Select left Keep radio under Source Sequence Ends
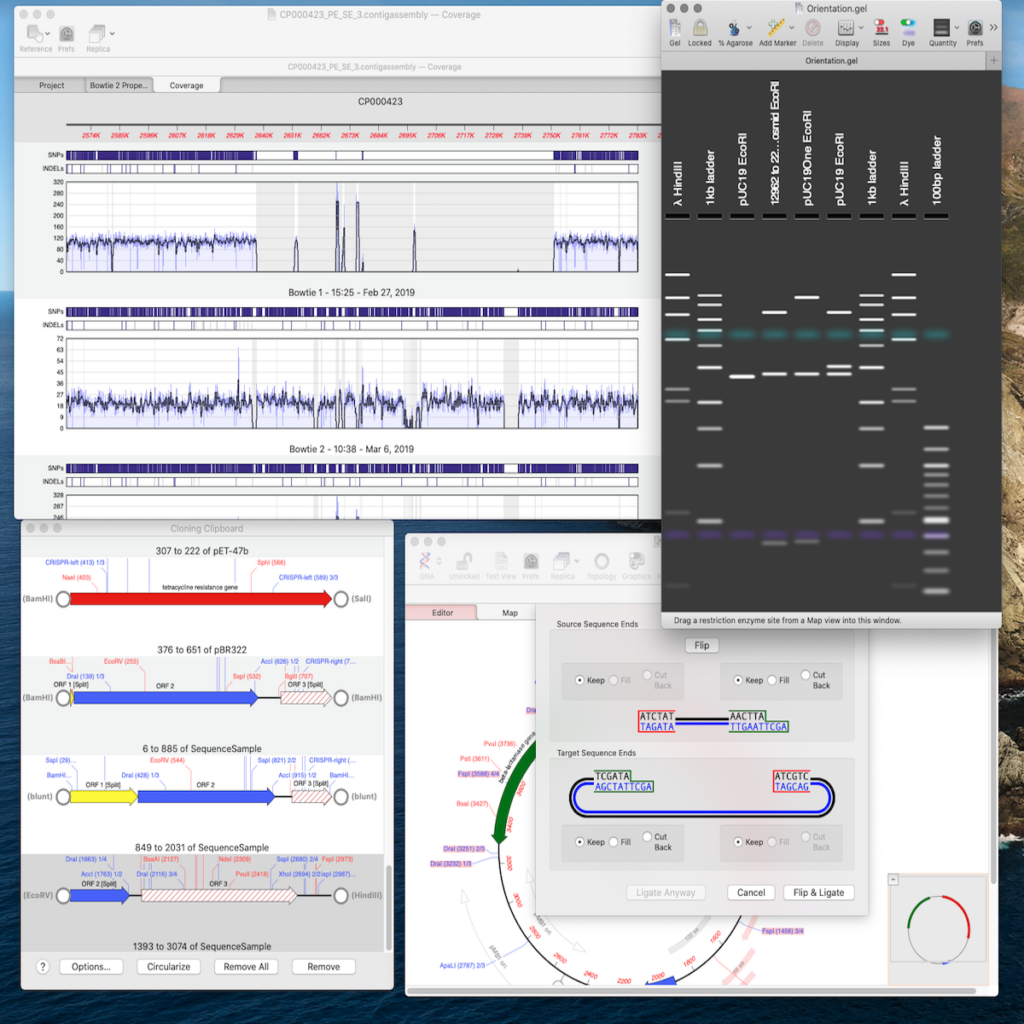This screenshot has height=1024, width=1024. (579, 680)
